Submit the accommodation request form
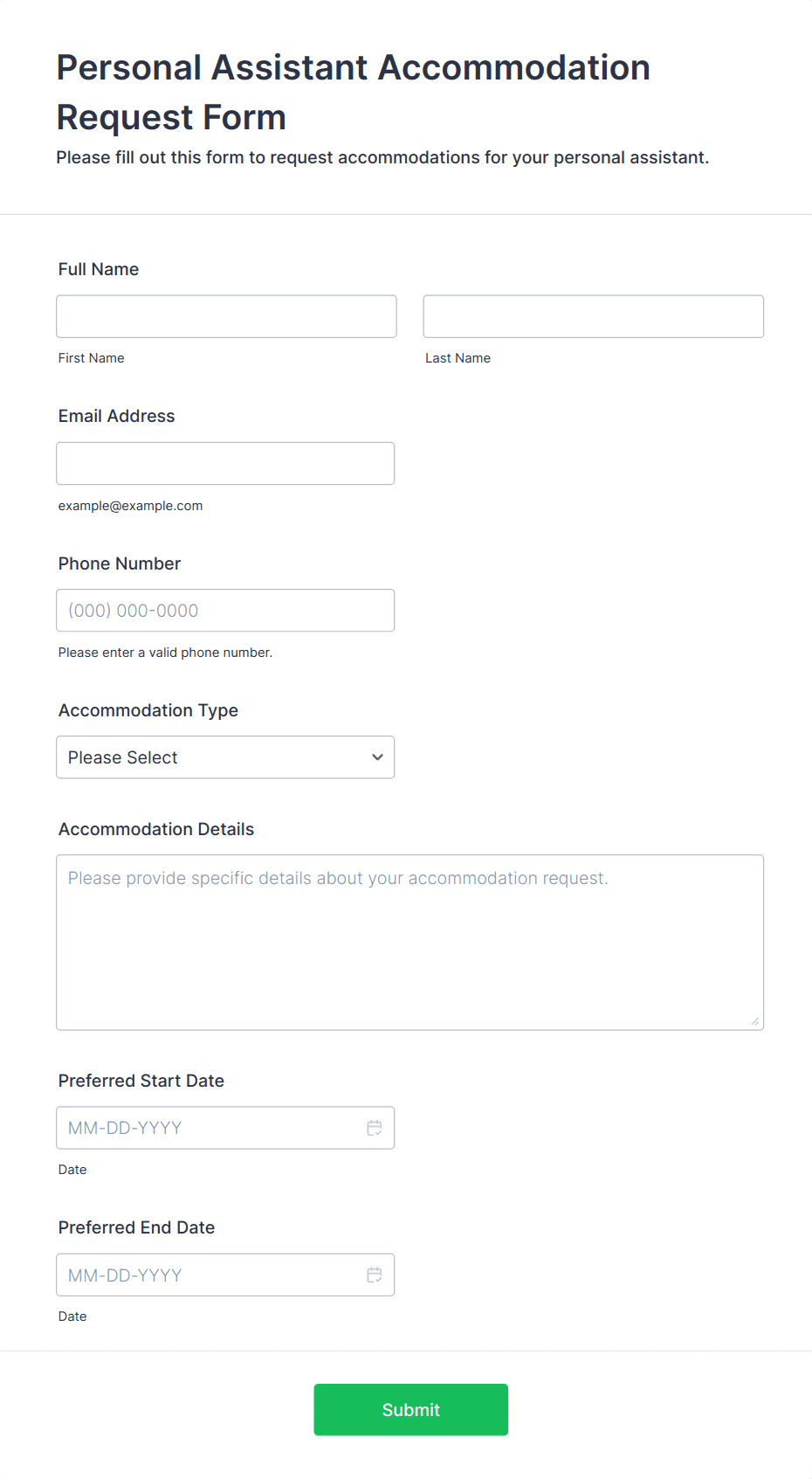Image resolution: width=812 pixels, height=1479 pixels. [411, 1409]
